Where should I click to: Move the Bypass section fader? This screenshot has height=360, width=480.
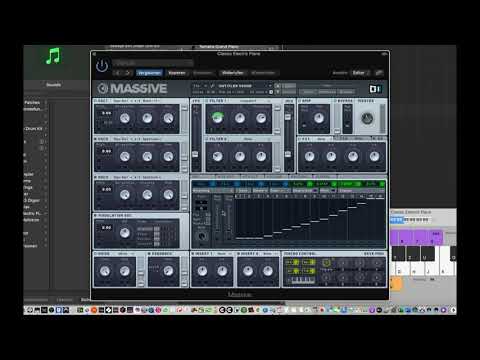pos(338,130)
